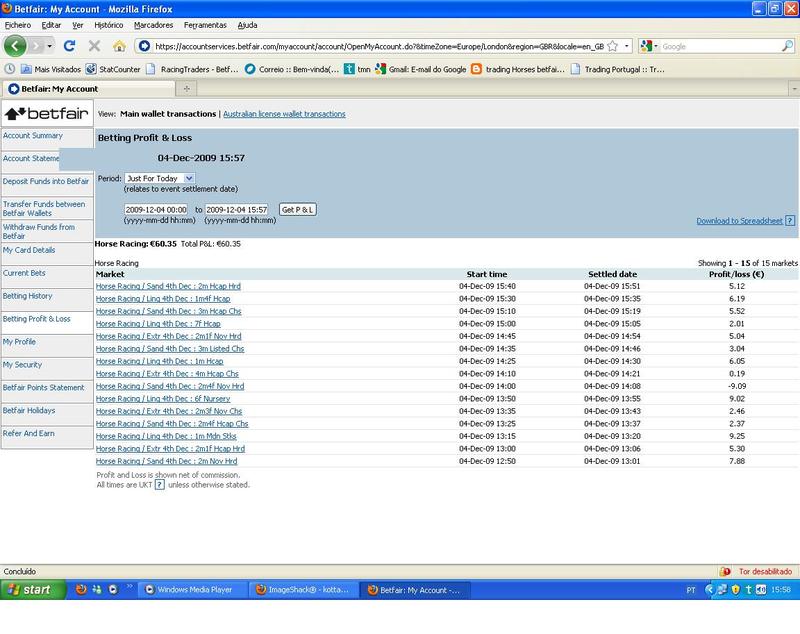Click the start date input field

[x=156, y=210]
